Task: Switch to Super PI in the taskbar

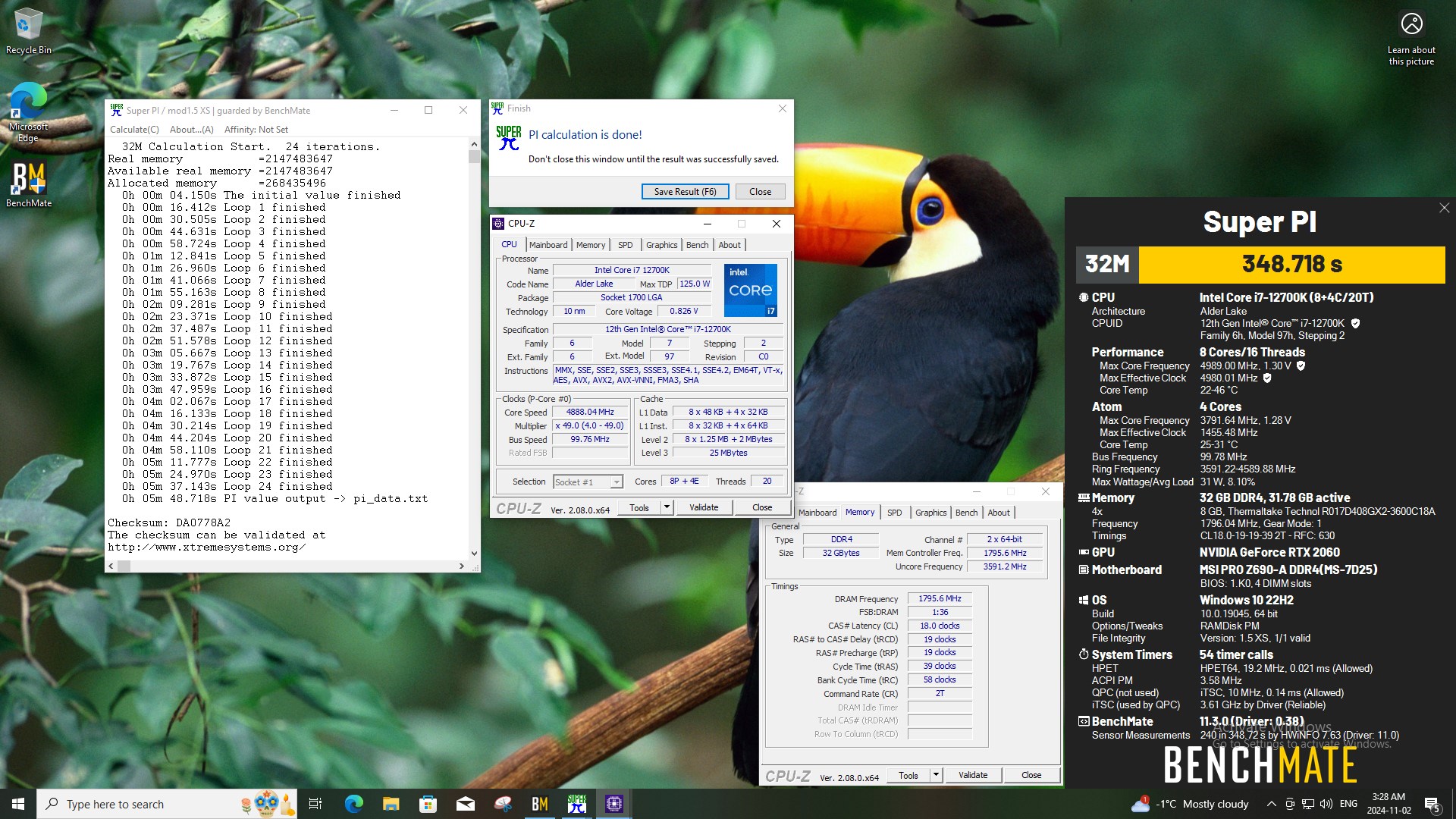Action: tap(576, 804)
